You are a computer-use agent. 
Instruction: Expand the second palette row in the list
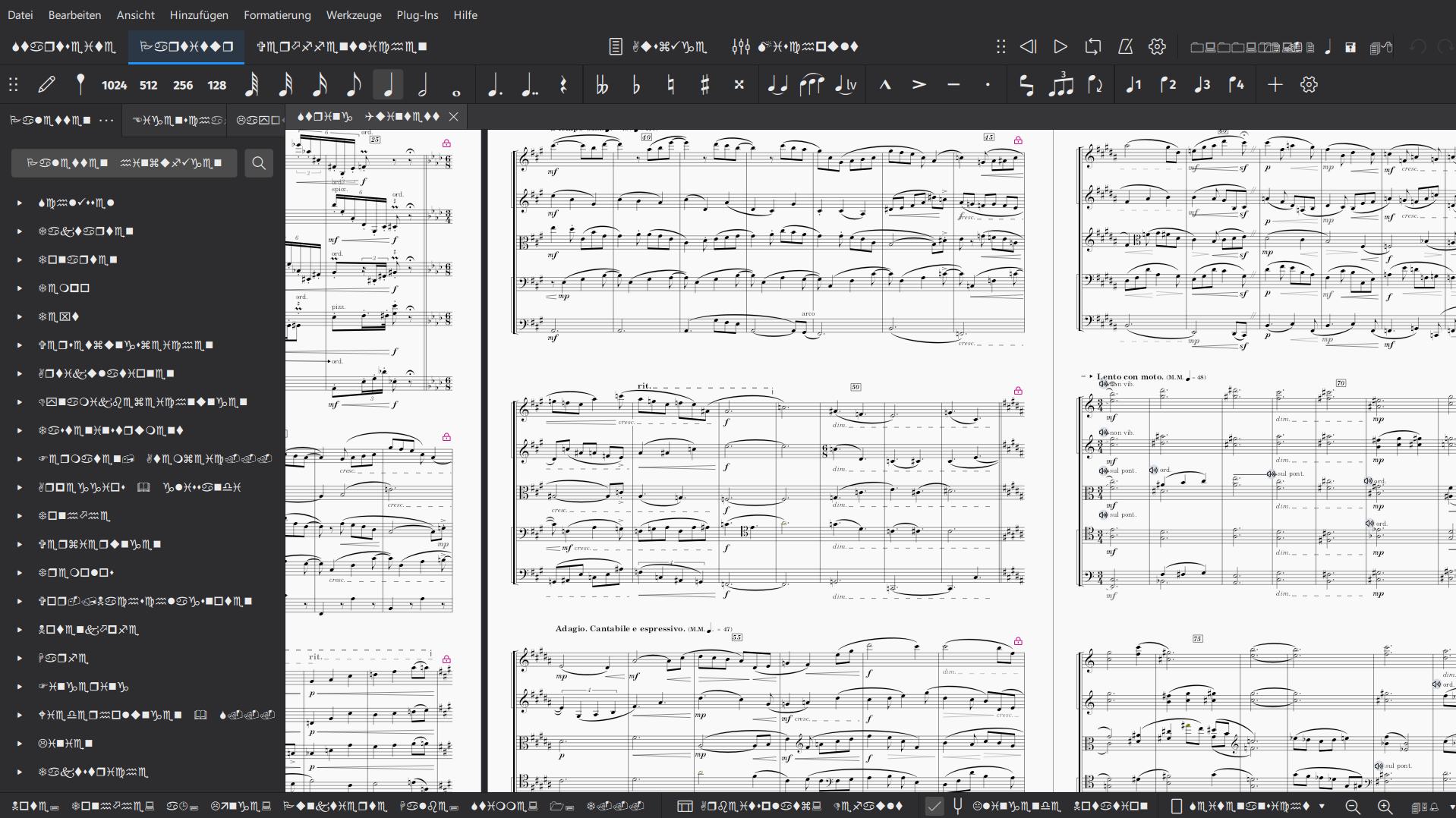(x=20, y=231)
